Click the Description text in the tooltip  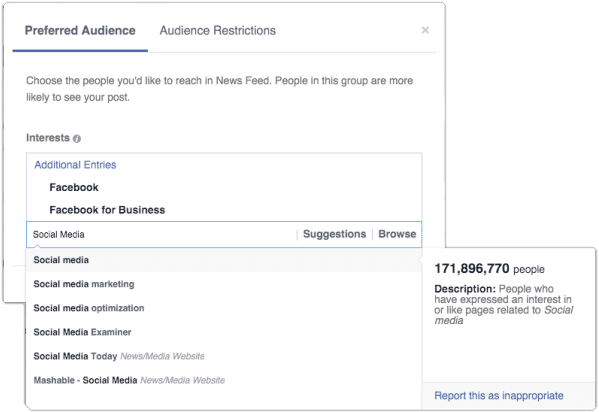coord(503,305)
